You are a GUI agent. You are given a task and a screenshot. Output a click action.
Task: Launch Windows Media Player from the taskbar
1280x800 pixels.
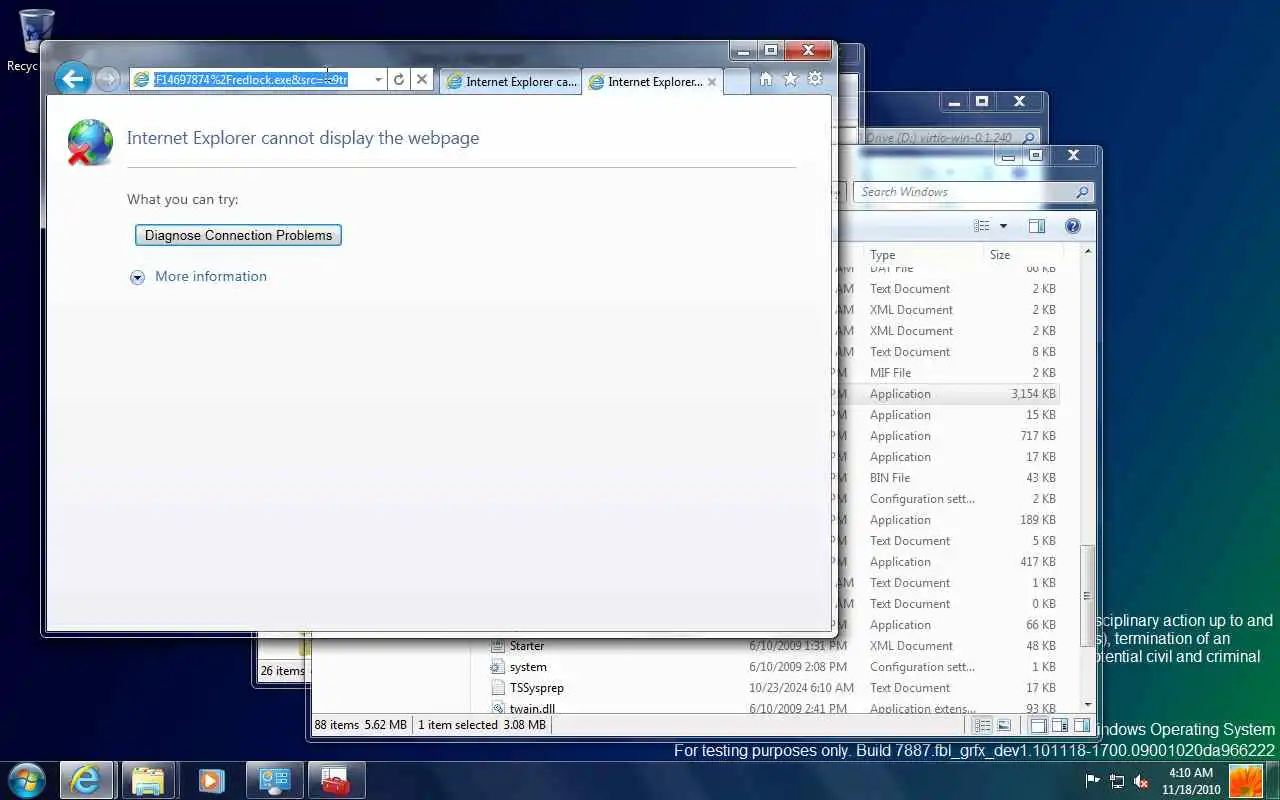210,780
